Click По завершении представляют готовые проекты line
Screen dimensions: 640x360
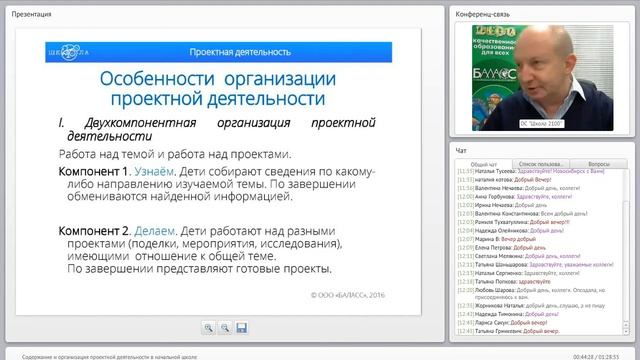[200, 269]
